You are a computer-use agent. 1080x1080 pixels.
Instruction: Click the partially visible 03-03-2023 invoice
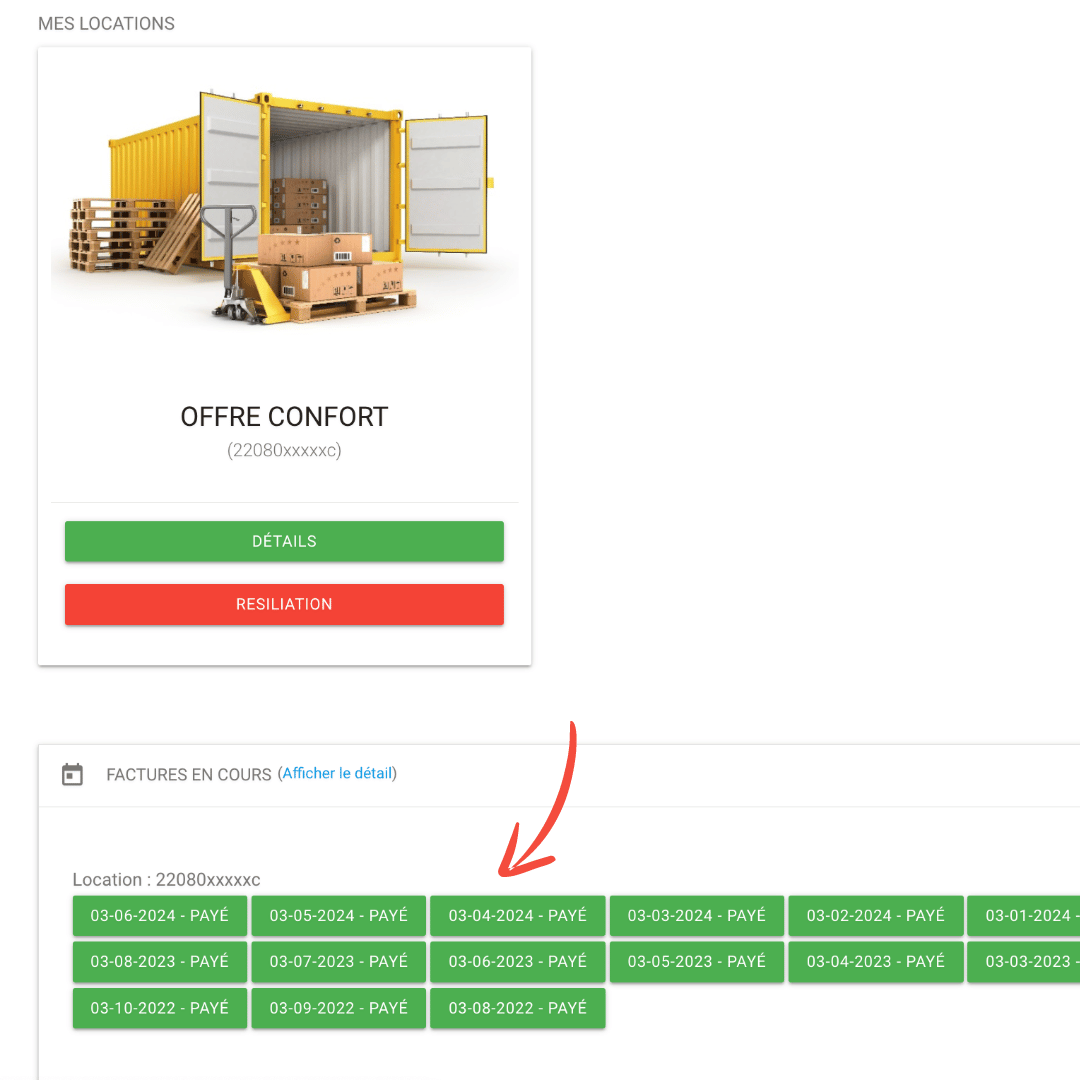click(1024, 962)
